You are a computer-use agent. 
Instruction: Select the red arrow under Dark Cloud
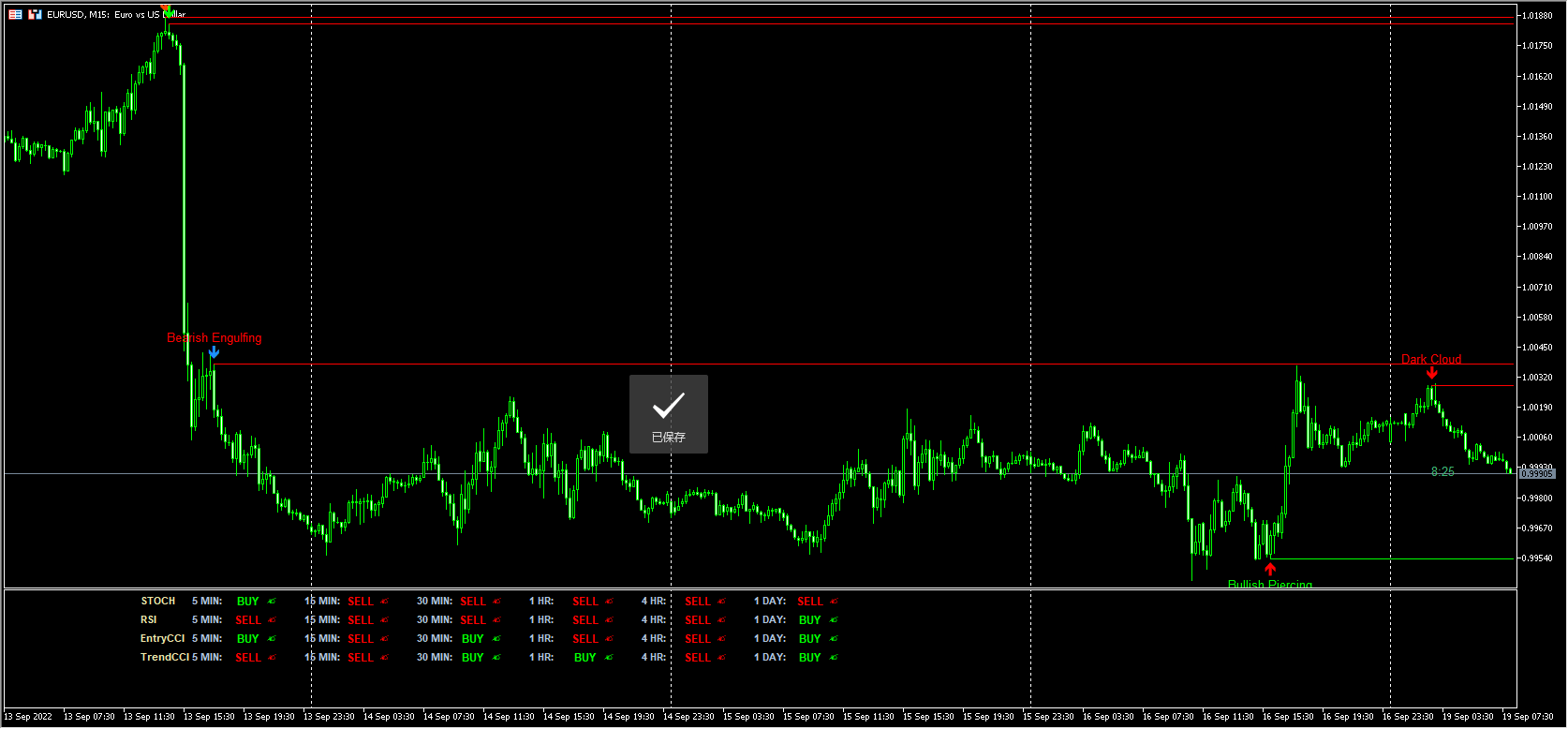1431,373
